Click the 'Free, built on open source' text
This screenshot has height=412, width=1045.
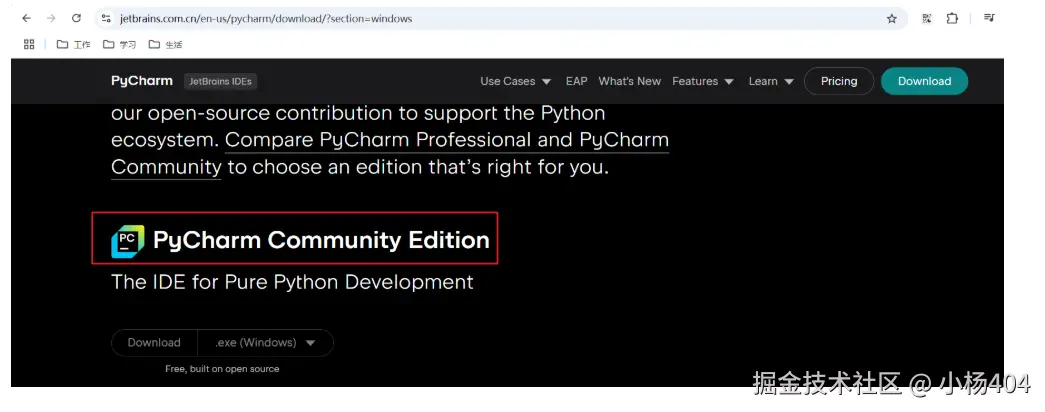tap(222, 369)
